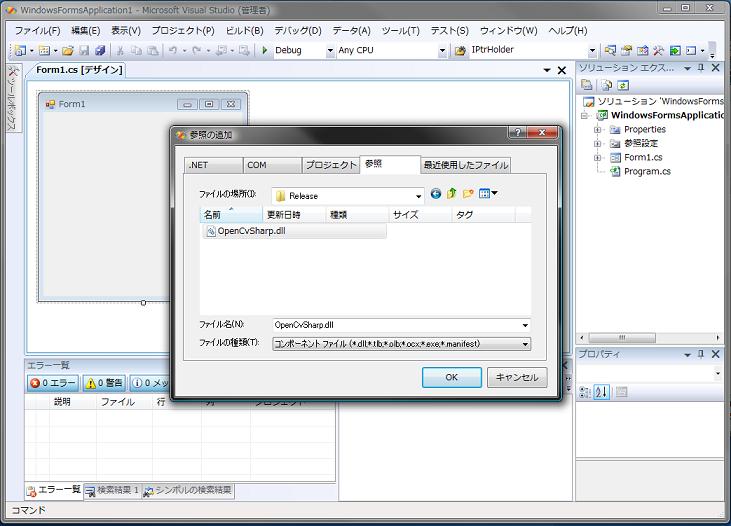Click the Cut scissors icon
731x526 pixels.
(120, 50)
